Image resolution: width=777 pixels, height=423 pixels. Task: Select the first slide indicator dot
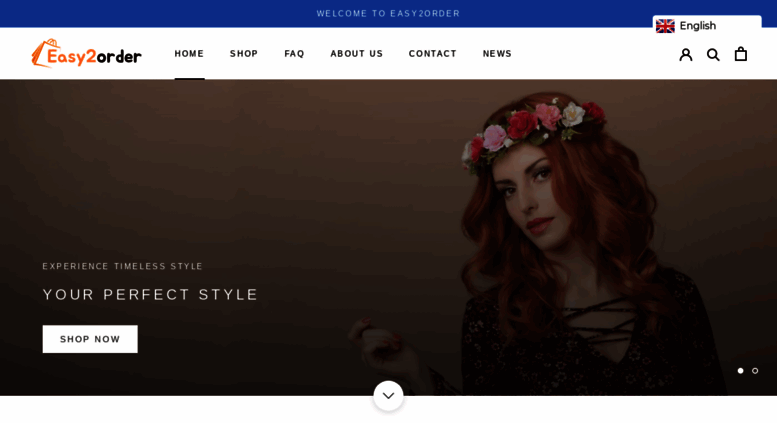(x=740, y=370)
